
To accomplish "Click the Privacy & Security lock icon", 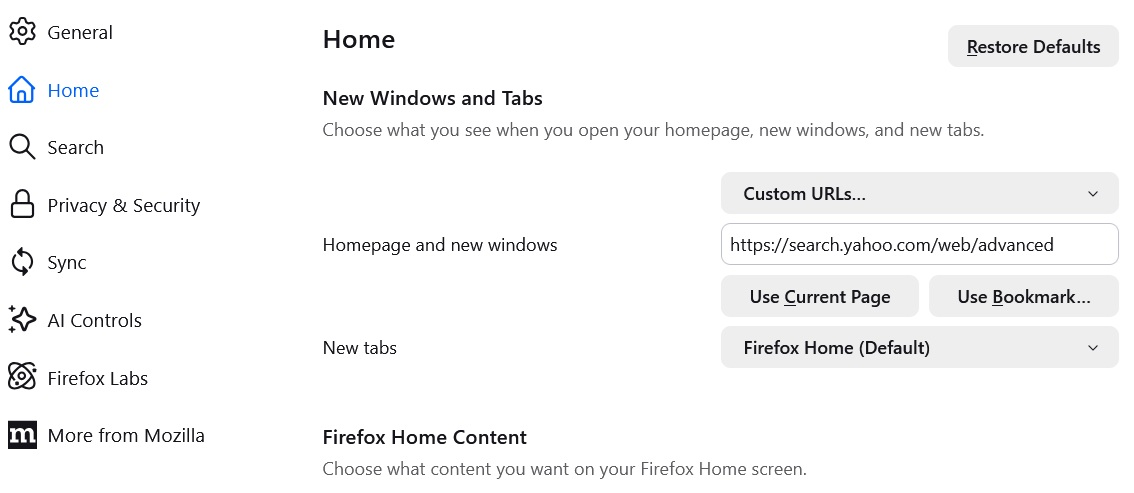I will coord(22,205).
